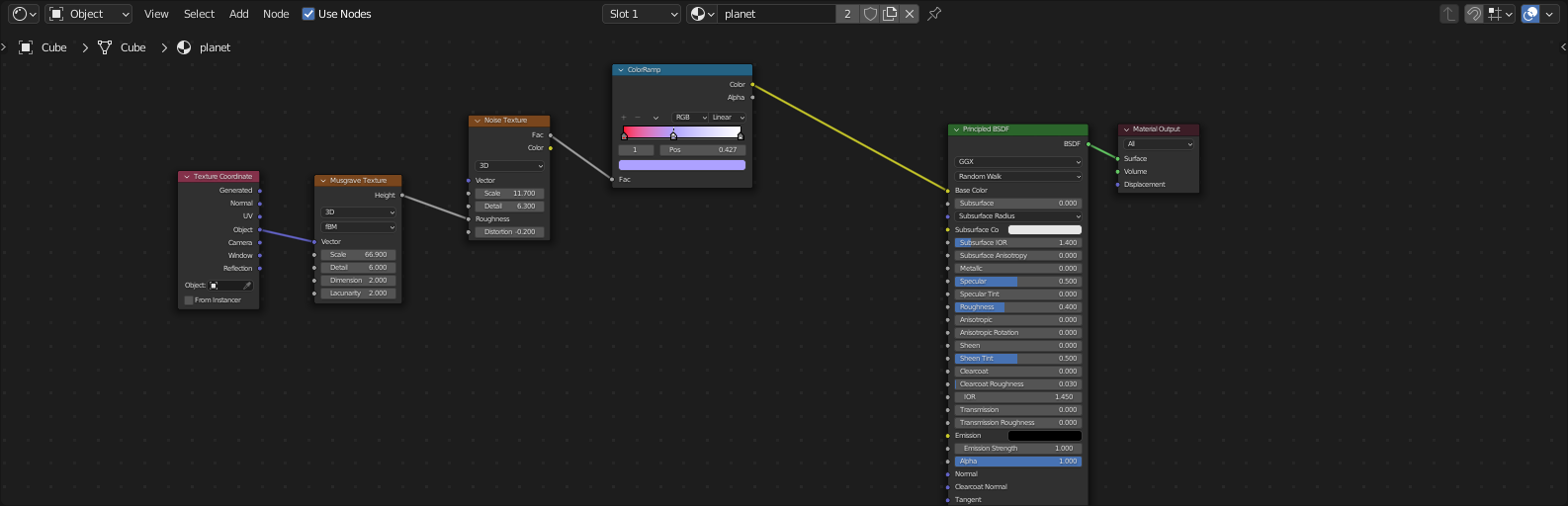Collapse the Texture Coordinate node
Image resolution: width=1568 pixels, height=506 pixels.
coord(187,177)
